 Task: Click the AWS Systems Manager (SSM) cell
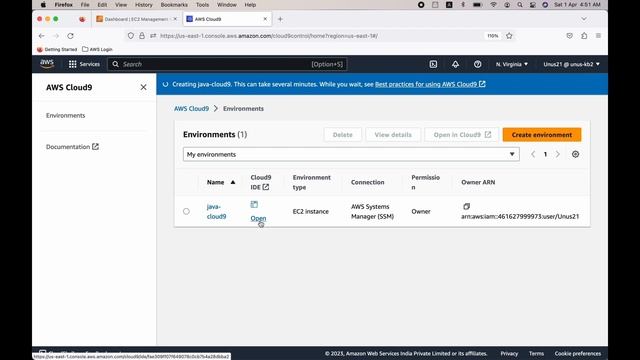point(372,211)
